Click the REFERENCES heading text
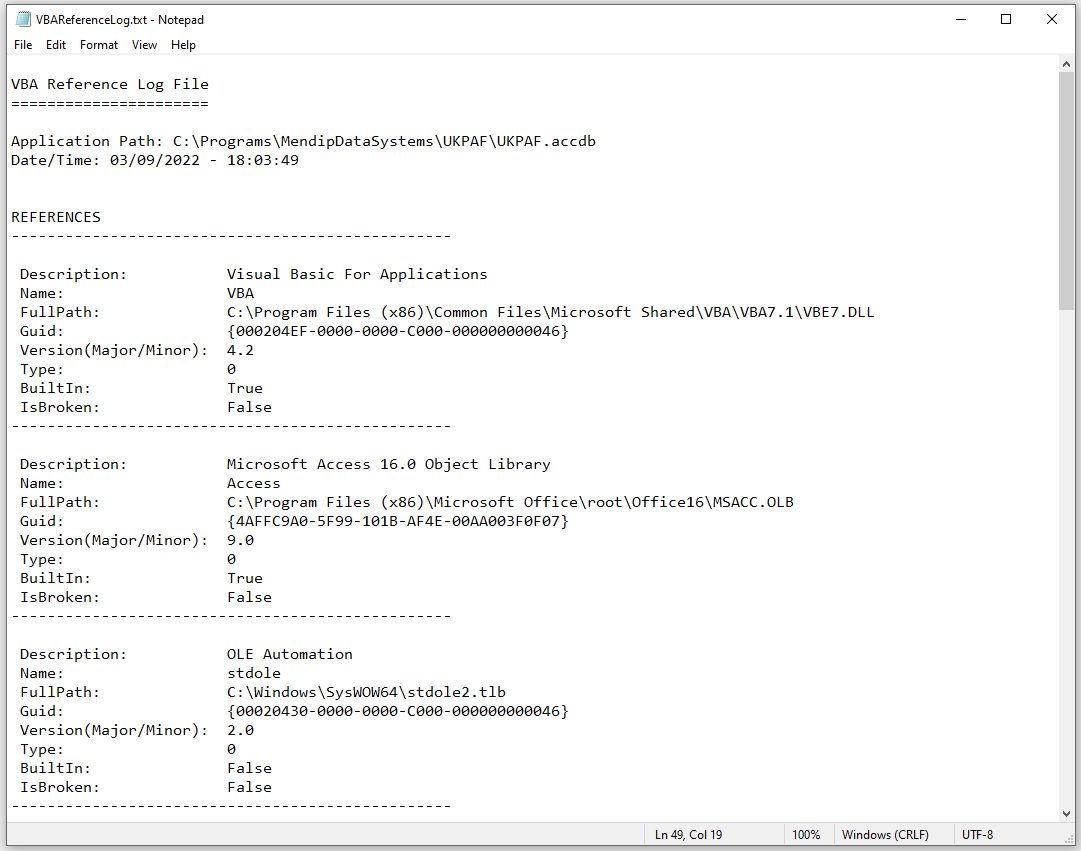Image resolution: width=1081 pixels, height=851 pixels. (x=56, y=217)
